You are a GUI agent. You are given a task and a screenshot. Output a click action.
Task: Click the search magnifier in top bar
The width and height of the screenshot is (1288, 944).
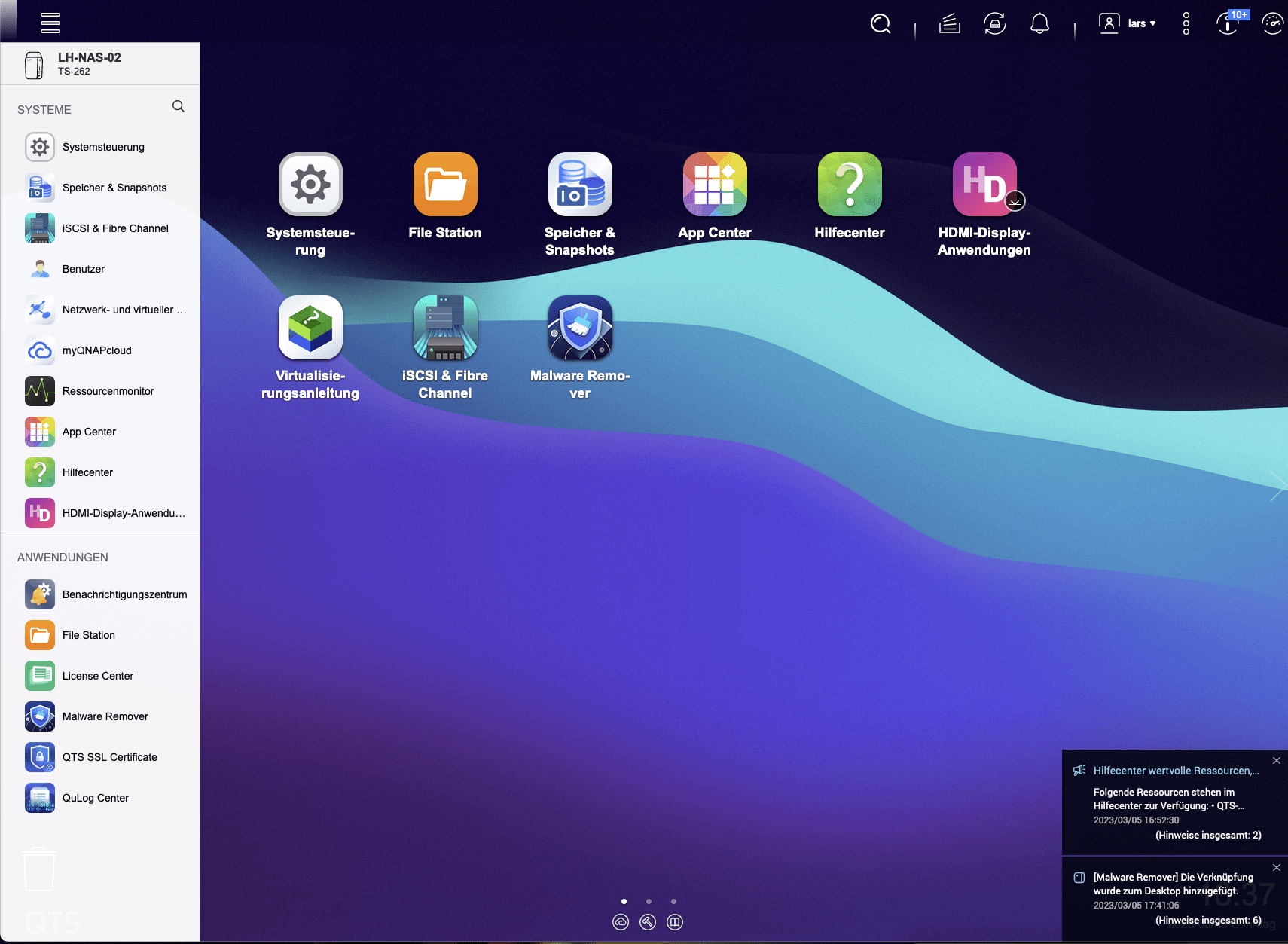coord(881,23)
